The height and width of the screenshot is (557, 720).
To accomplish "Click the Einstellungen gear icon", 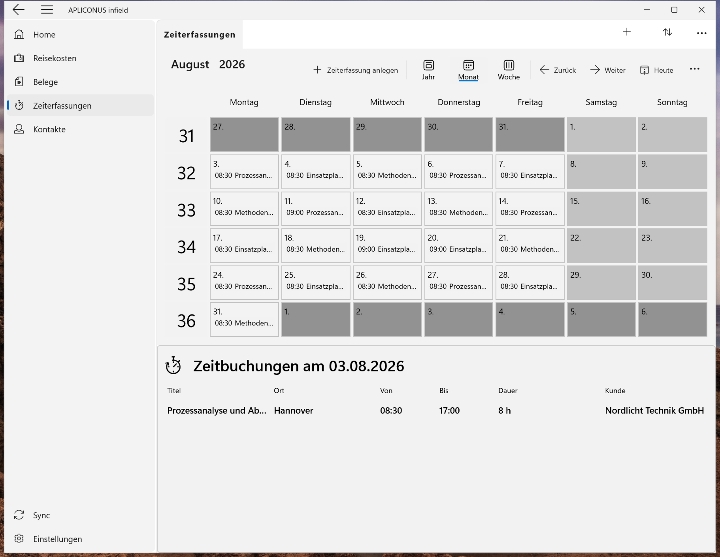I will 19,539.
